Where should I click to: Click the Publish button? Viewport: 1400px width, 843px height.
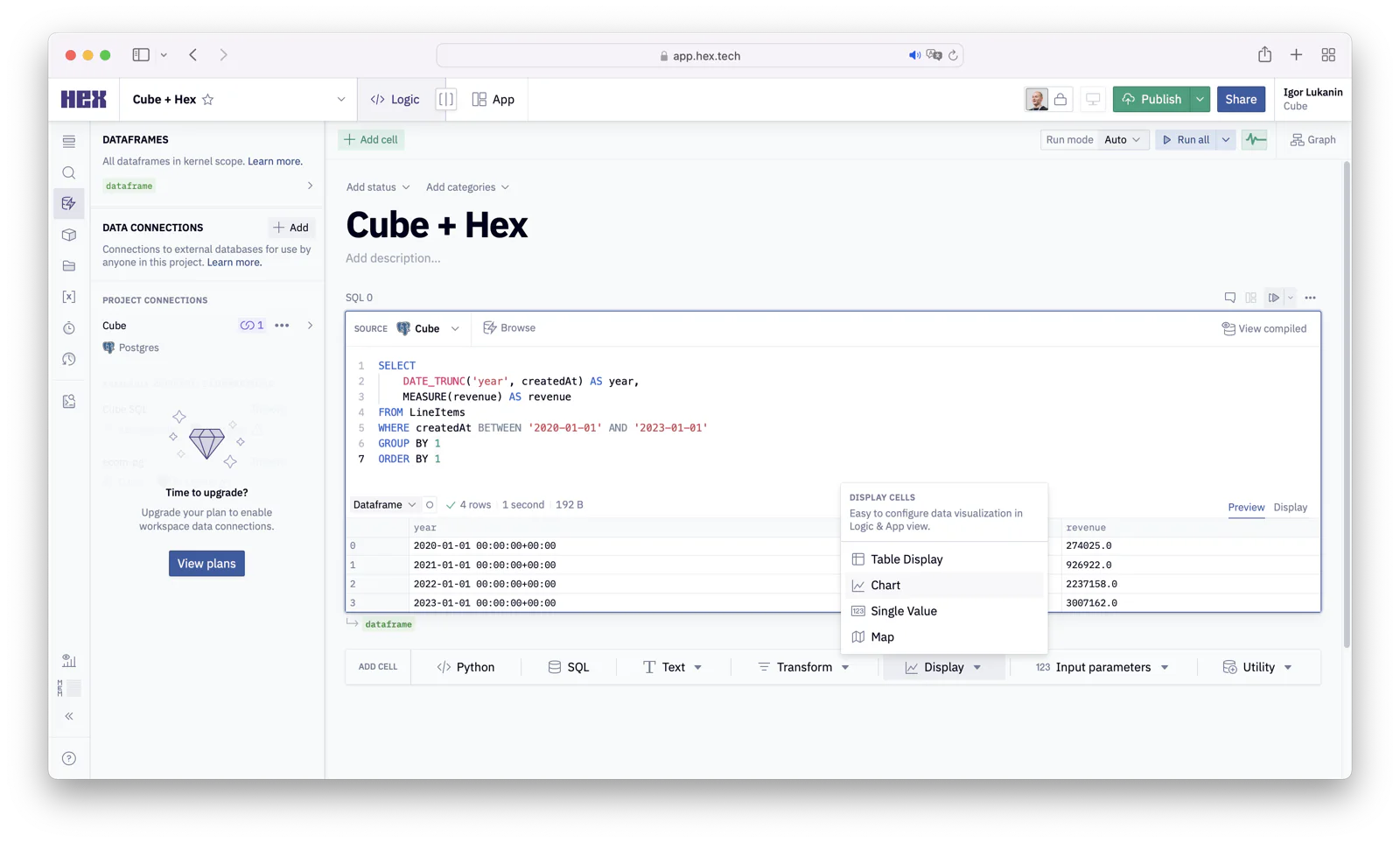point(1151,99)
